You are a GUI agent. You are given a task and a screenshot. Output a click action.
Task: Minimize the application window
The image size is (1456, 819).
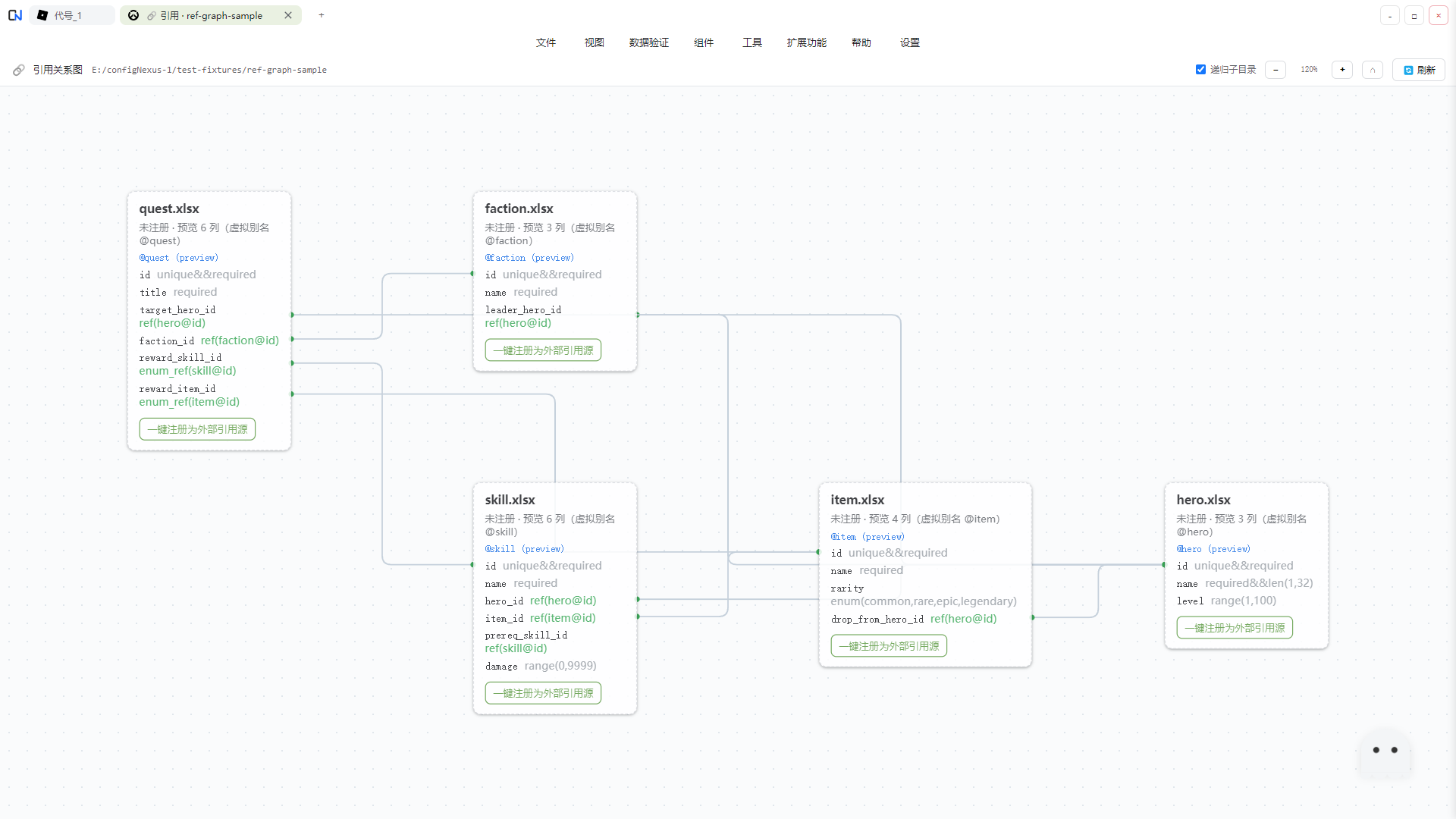coord(1390,15)
